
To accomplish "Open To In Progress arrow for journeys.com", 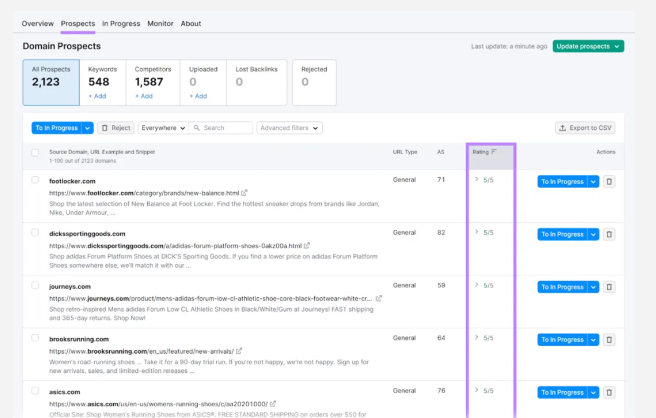I will (593, 287).
